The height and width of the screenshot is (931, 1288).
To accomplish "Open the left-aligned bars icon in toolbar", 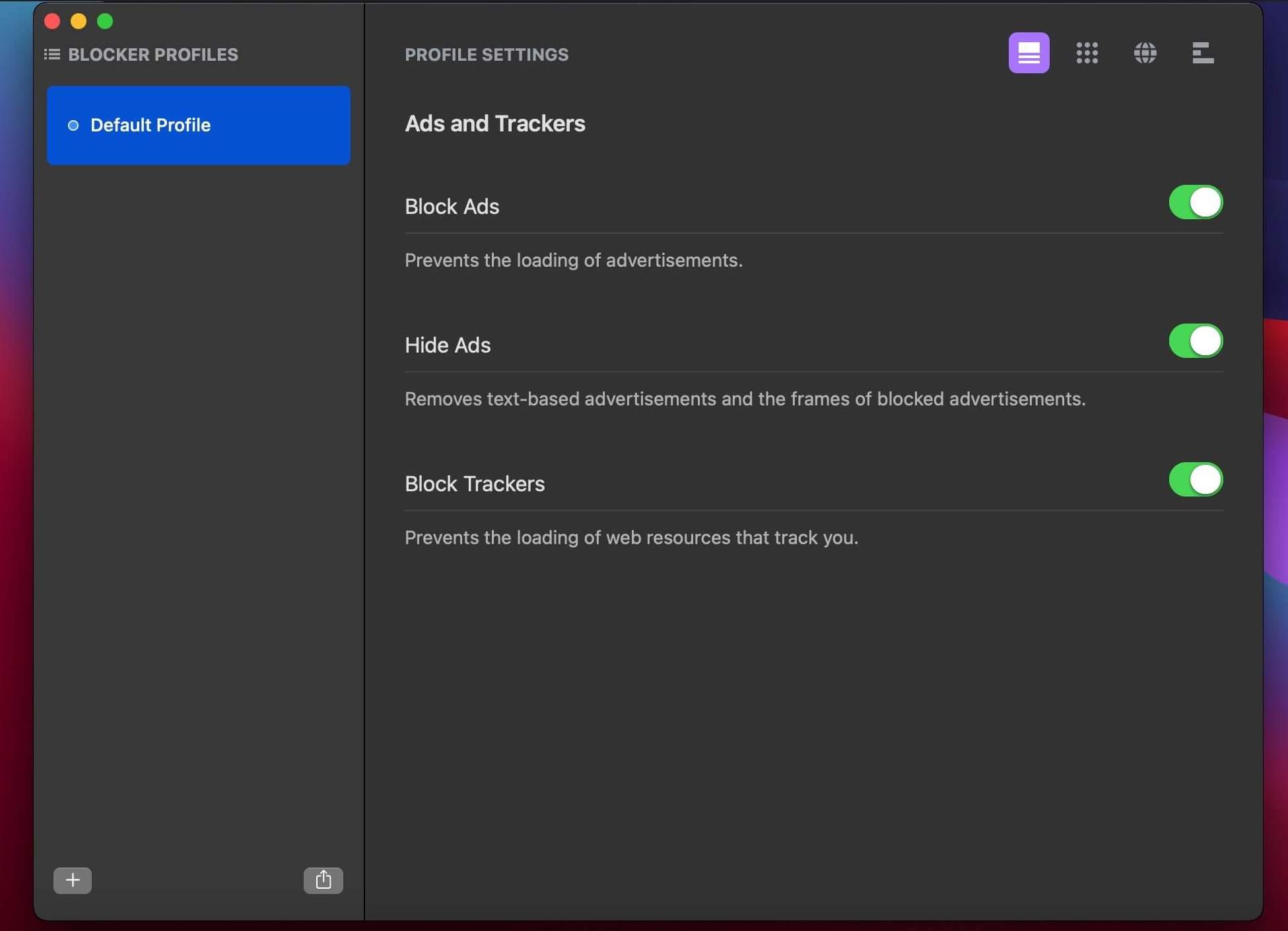I will point(1203,53).
